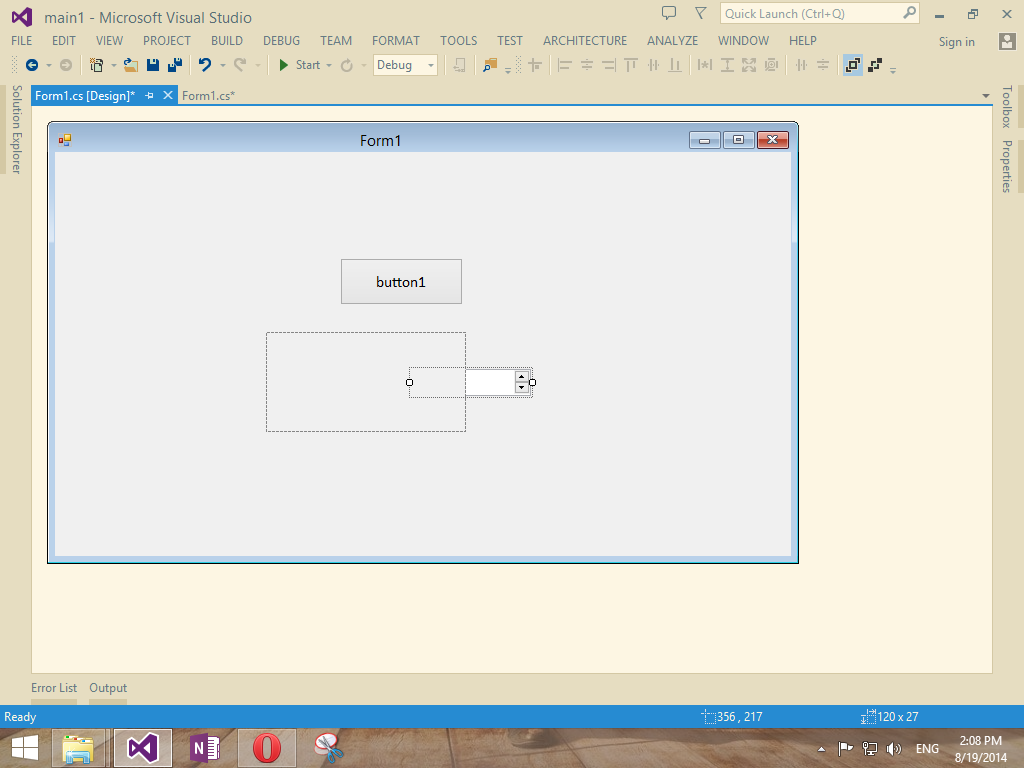This screenshot has width=1024, height=768.
Task: Click the account avatar icon
Action: 1007,41
